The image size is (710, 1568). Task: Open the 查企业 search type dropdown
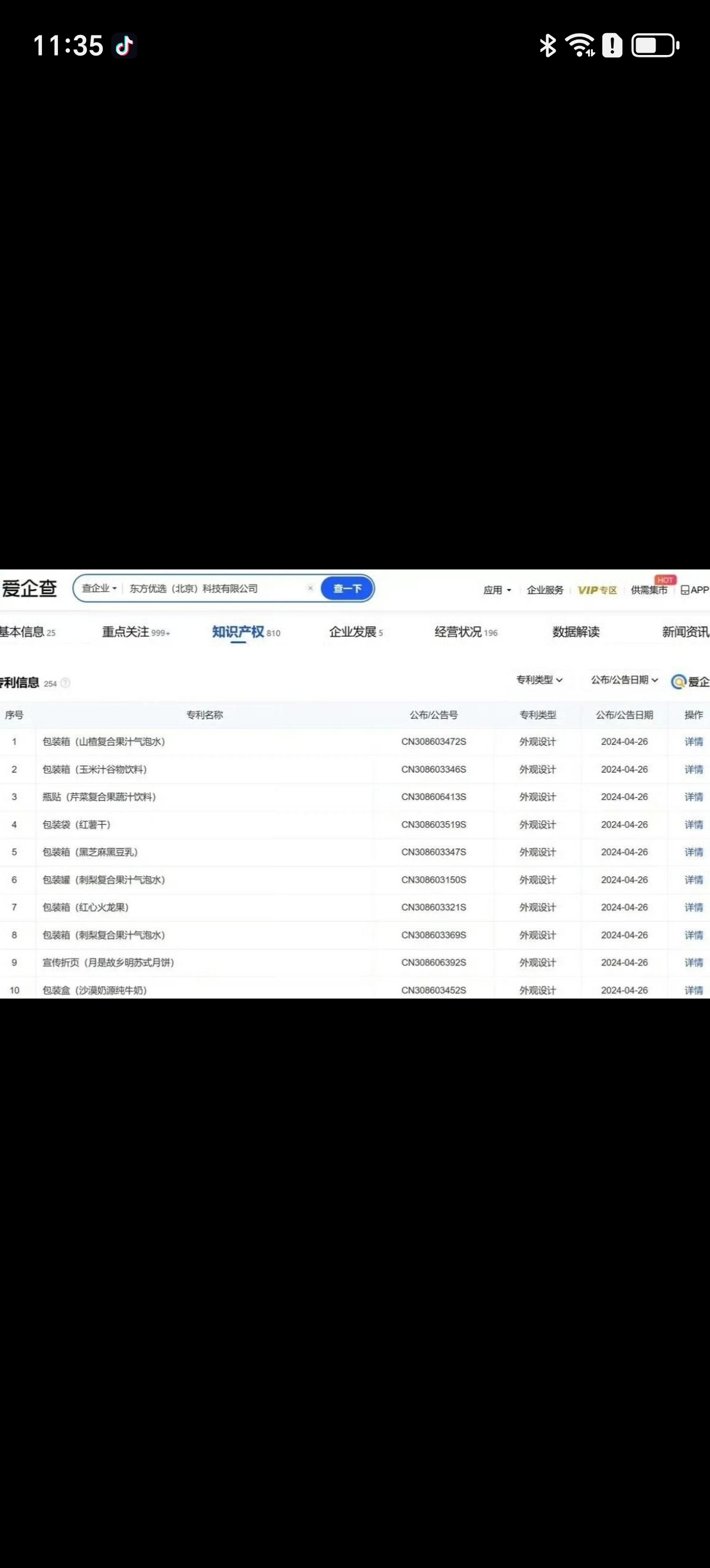click(x=99, y=589)
